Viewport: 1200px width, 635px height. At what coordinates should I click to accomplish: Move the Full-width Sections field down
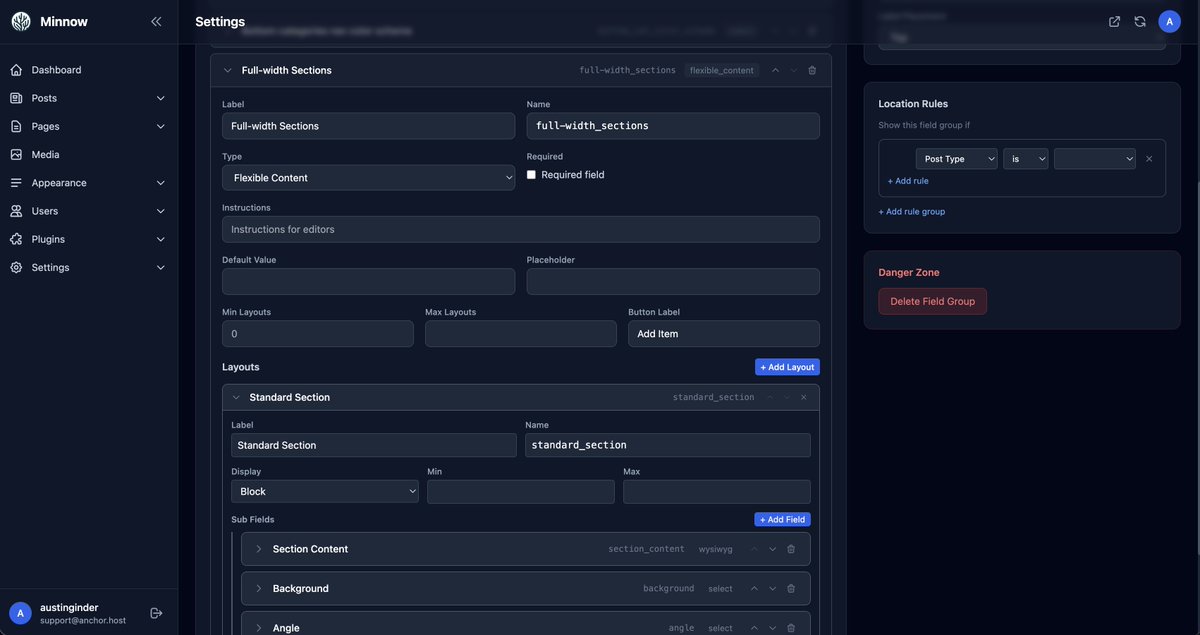tap(794, 70)
